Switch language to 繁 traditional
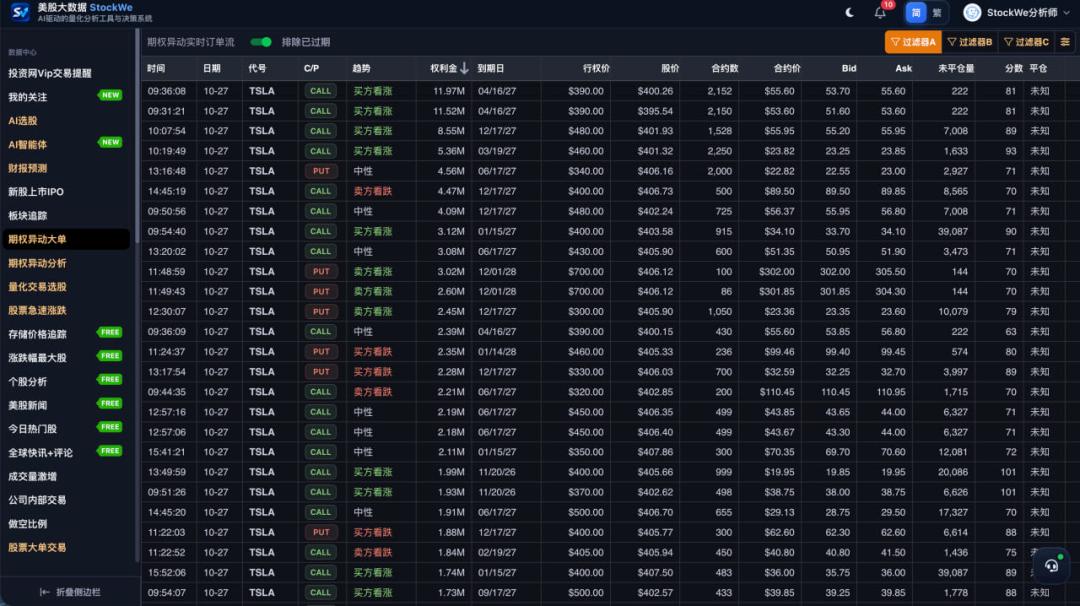This screenshot has width=1080, height=606. 937,12
